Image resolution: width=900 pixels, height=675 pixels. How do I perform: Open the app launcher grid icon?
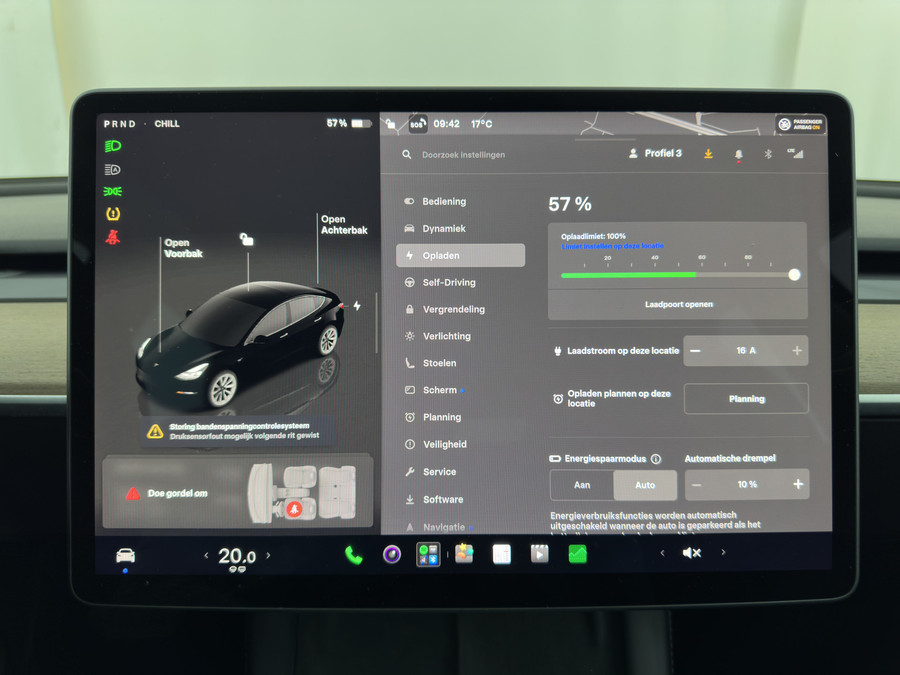pyautogui.click(x=428, y=554)
